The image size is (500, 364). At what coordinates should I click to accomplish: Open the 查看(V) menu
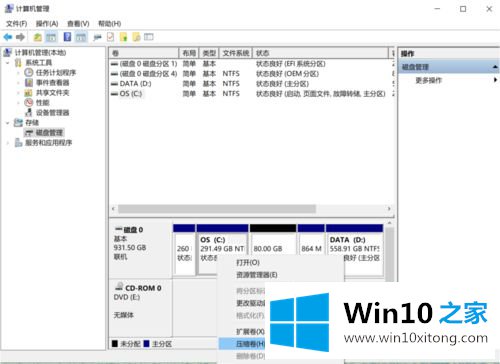(x=78, y=24)
